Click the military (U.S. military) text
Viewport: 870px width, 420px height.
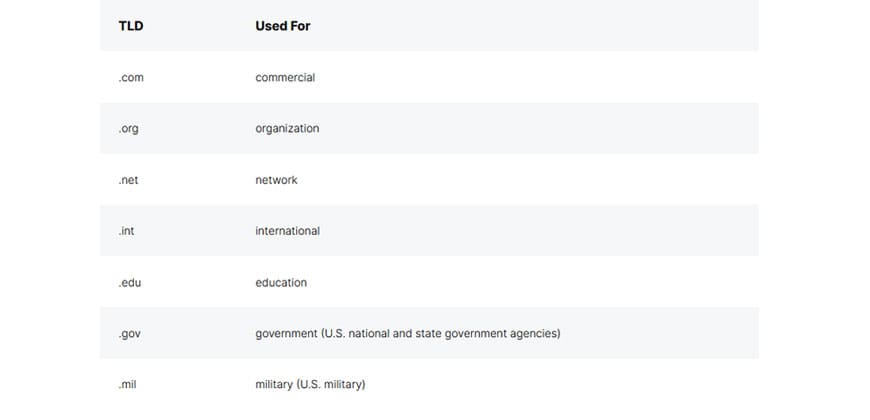coord(310,384)
